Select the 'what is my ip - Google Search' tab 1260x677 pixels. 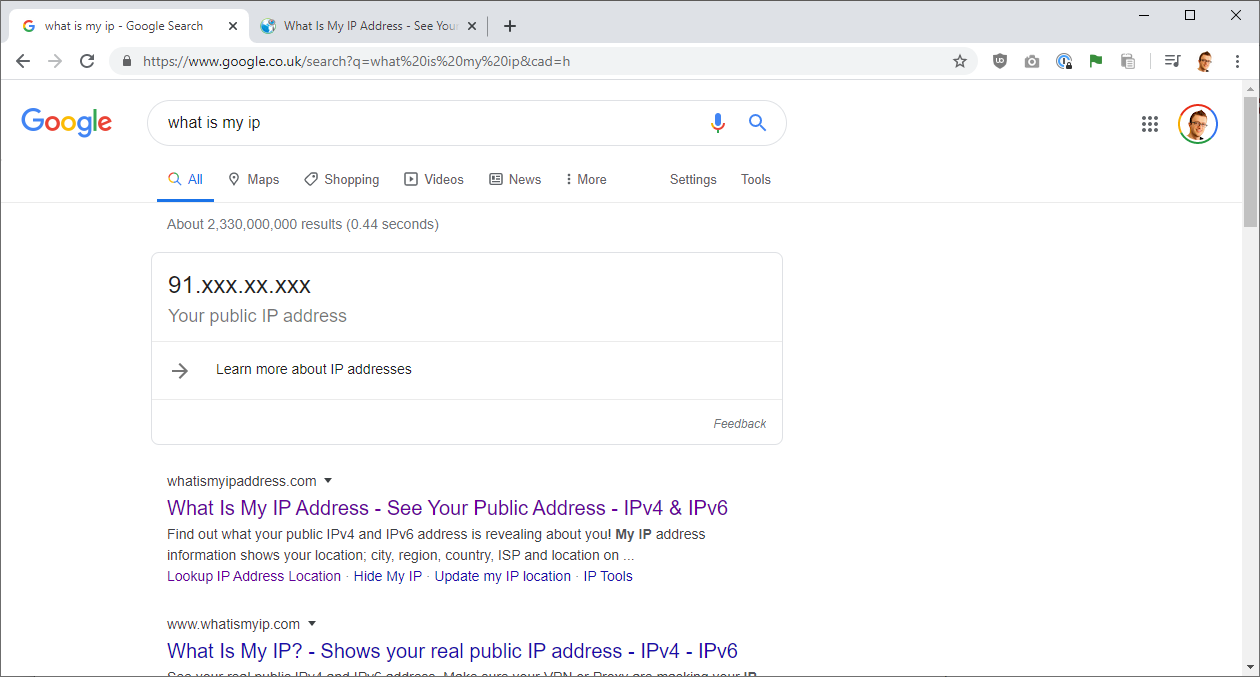(x=130, y=26)
